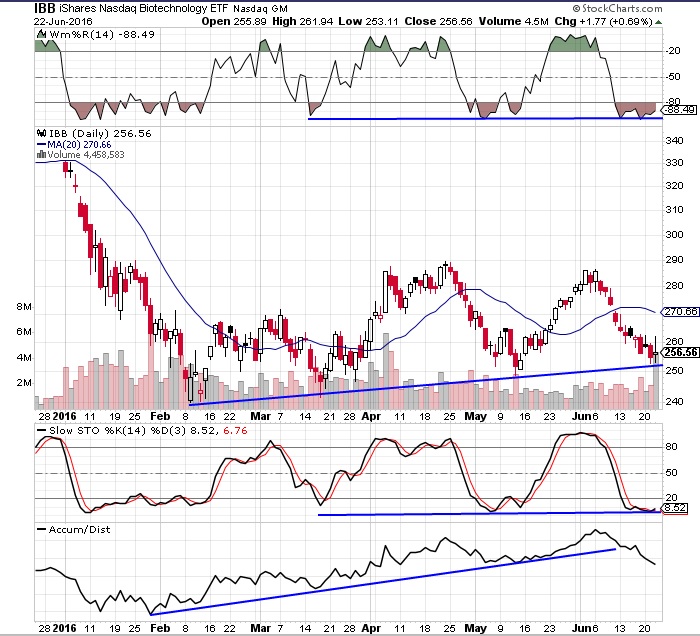Click May on the date axis under price panel

coord(475,416)
